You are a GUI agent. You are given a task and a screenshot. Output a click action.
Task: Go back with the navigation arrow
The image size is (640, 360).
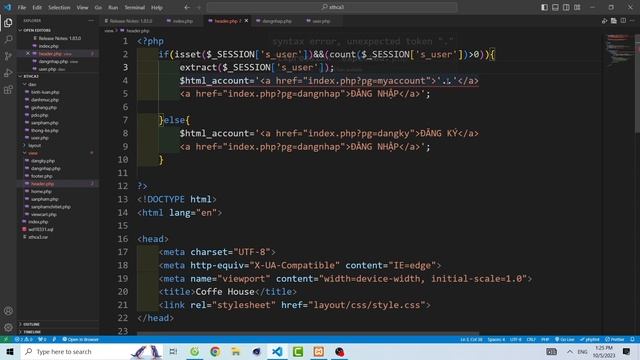187,7
